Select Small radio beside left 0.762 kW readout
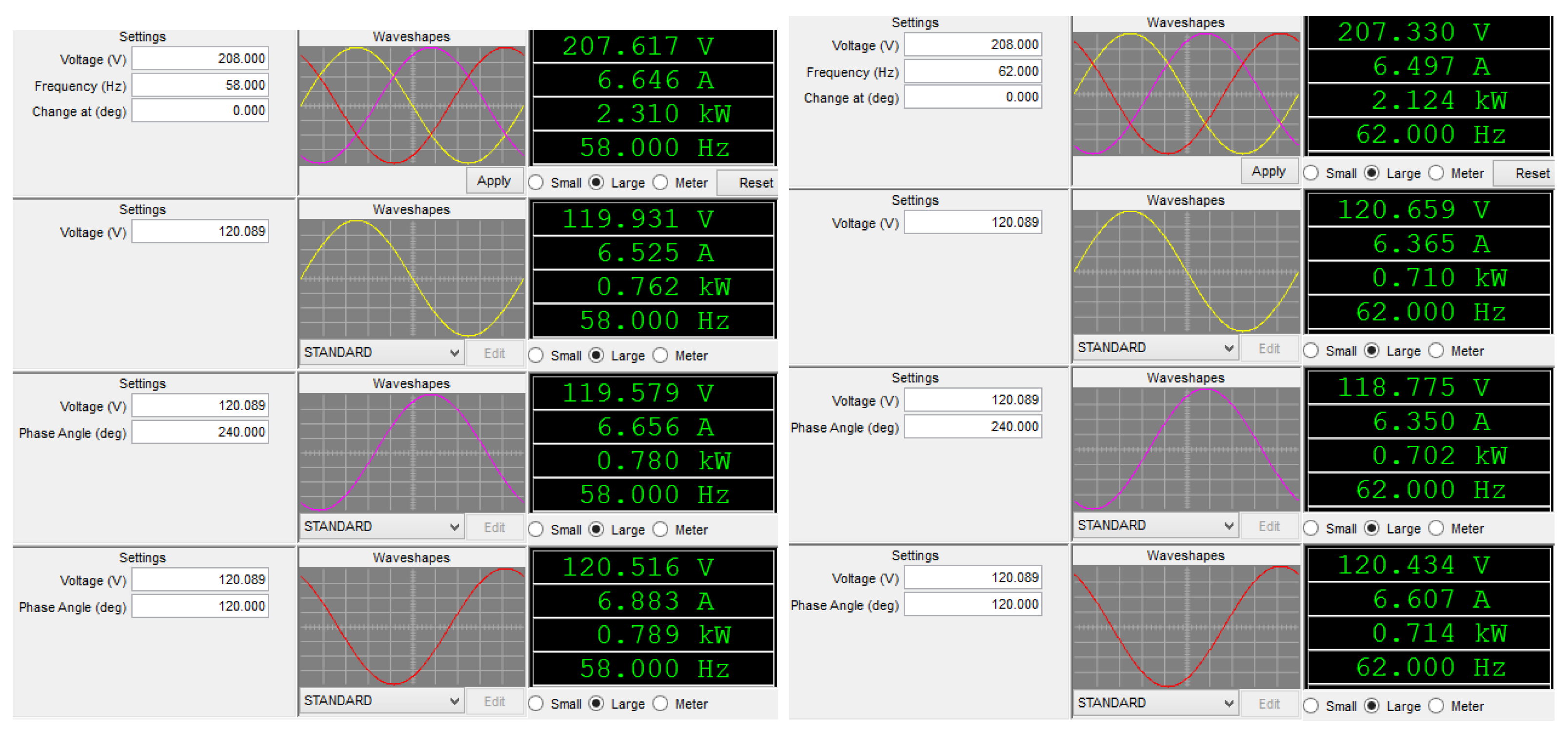The width and height of the screenshot is (1568, 733). click(x=536, y=356)
